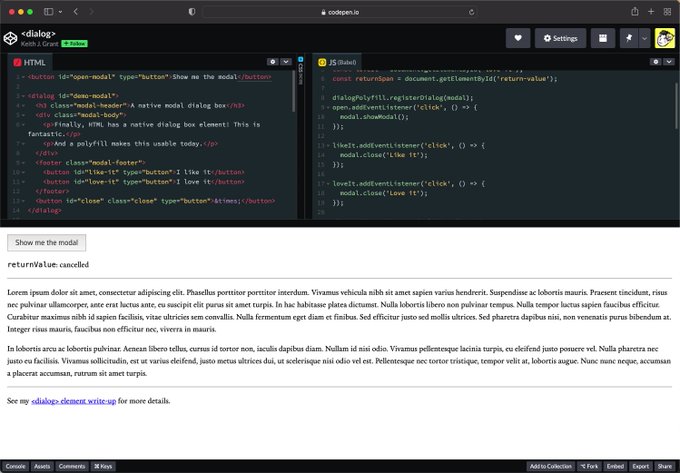Expand the JS editor dropdown chevron
680x473 pixels.
coord(669,62)
